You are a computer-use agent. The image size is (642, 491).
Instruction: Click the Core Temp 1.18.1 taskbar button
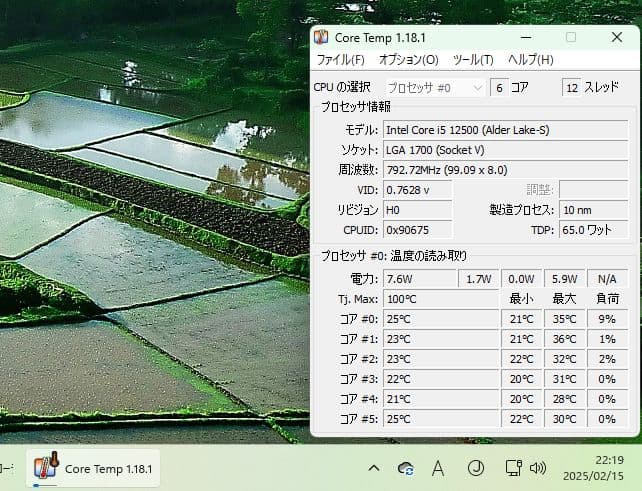(x=93, y=468)
